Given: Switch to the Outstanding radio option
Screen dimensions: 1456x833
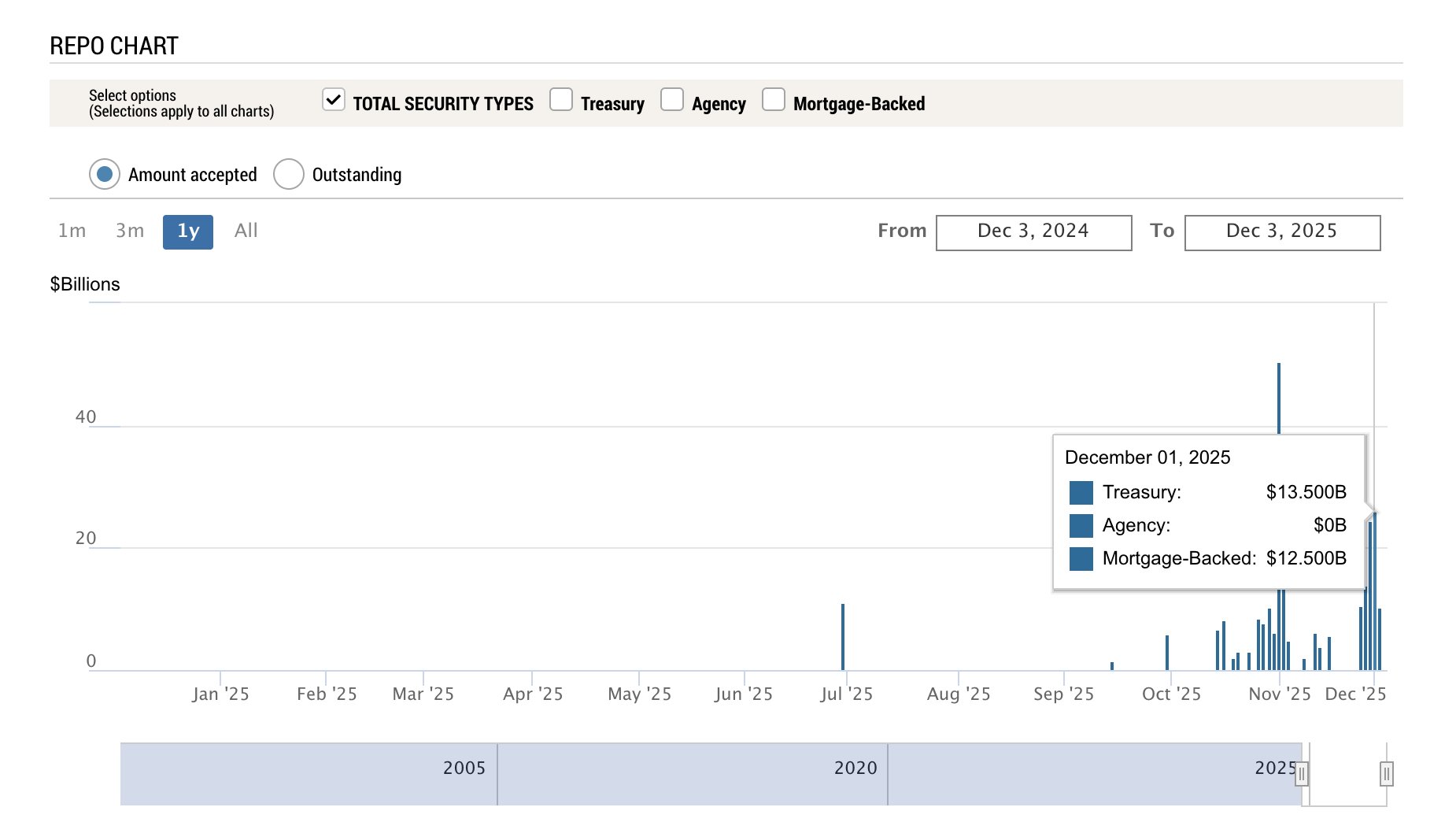Looking at the screenshot, I should click(289, 174).
